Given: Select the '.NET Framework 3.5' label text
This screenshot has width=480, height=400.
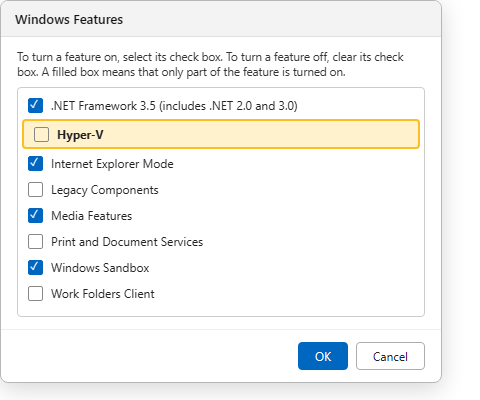Looking at the screenshot, I should click(174, 106).
